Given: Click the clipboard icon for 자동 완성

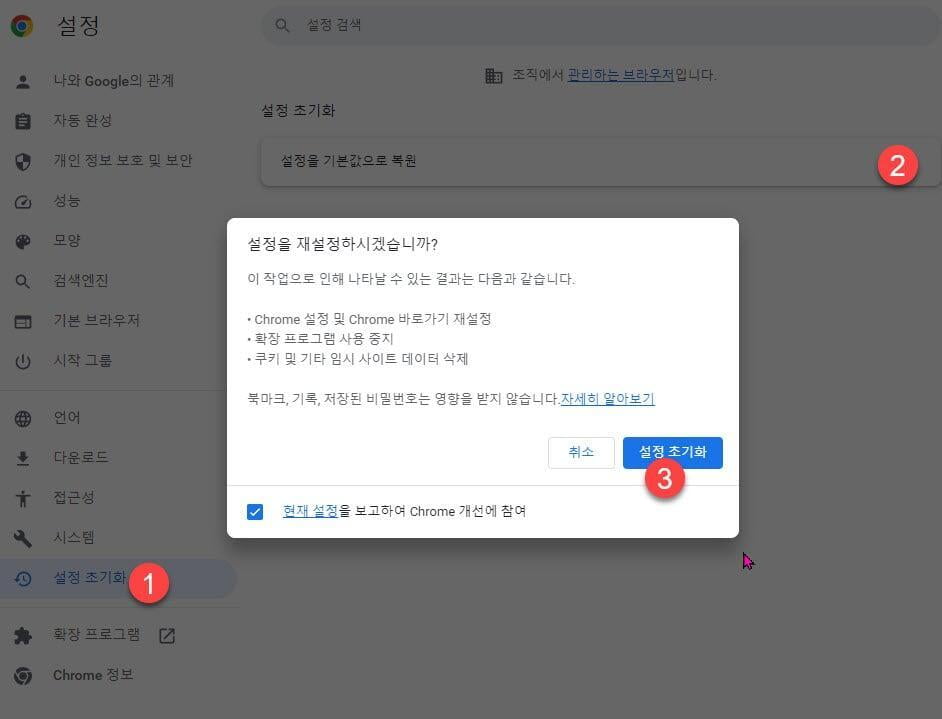Looking at the screenshot, I should (x=23, y=121).
